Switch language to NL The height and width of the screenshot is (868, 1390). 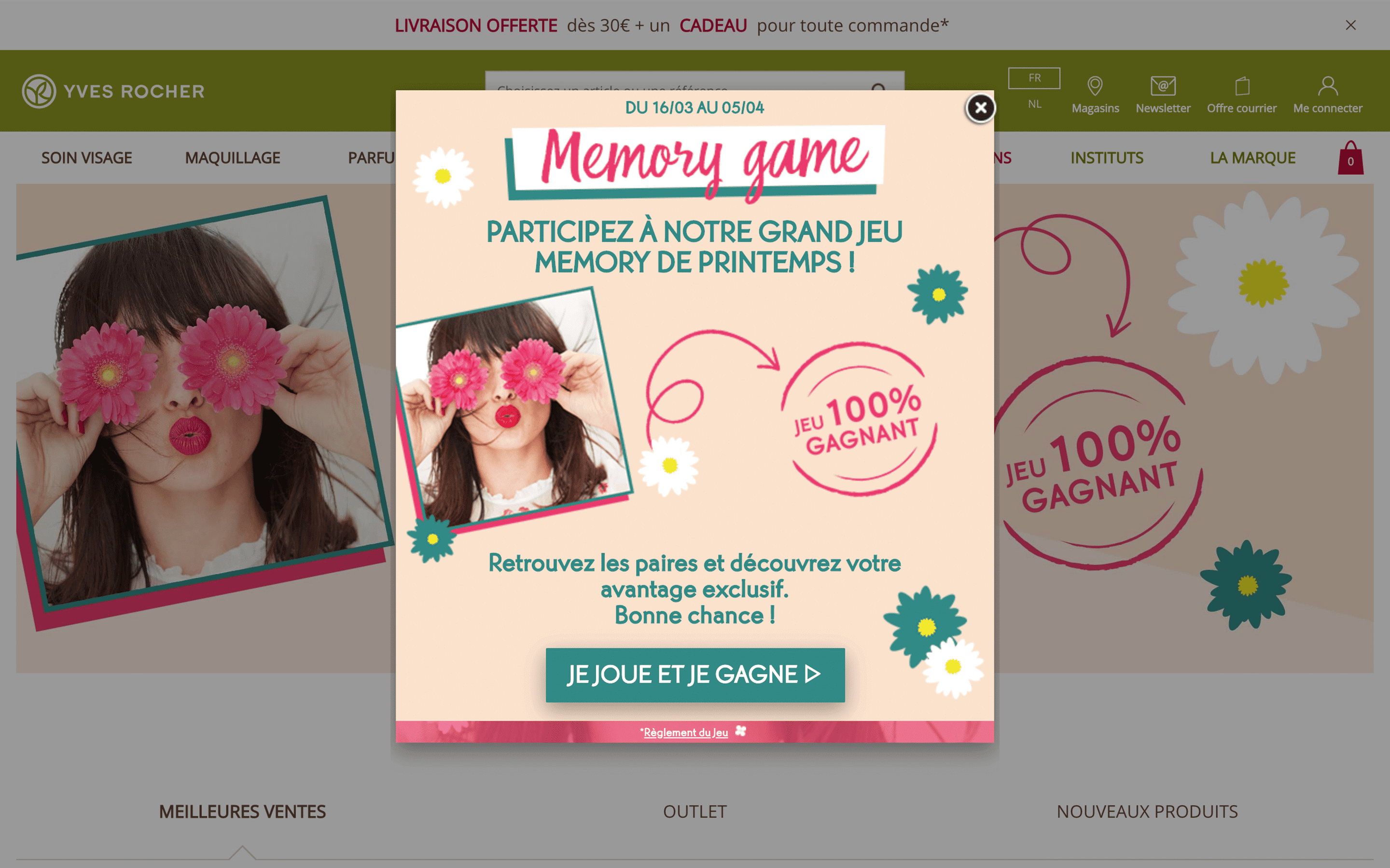pos(1034,104)
